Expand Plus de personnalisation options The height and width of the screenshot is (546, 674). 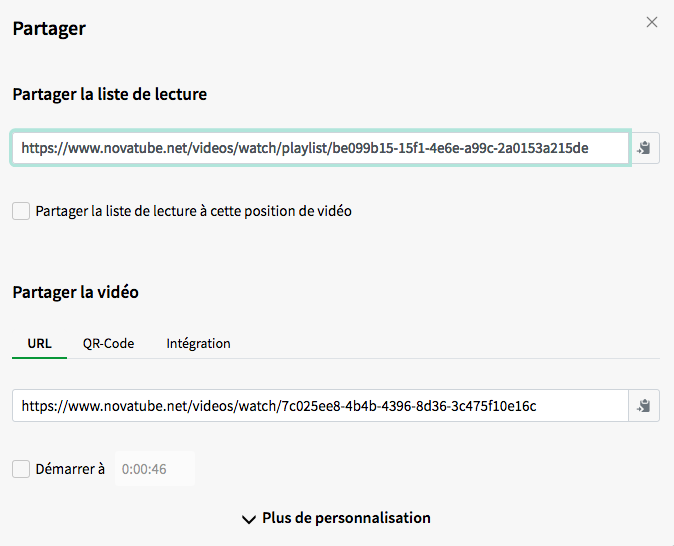(346, 518)
